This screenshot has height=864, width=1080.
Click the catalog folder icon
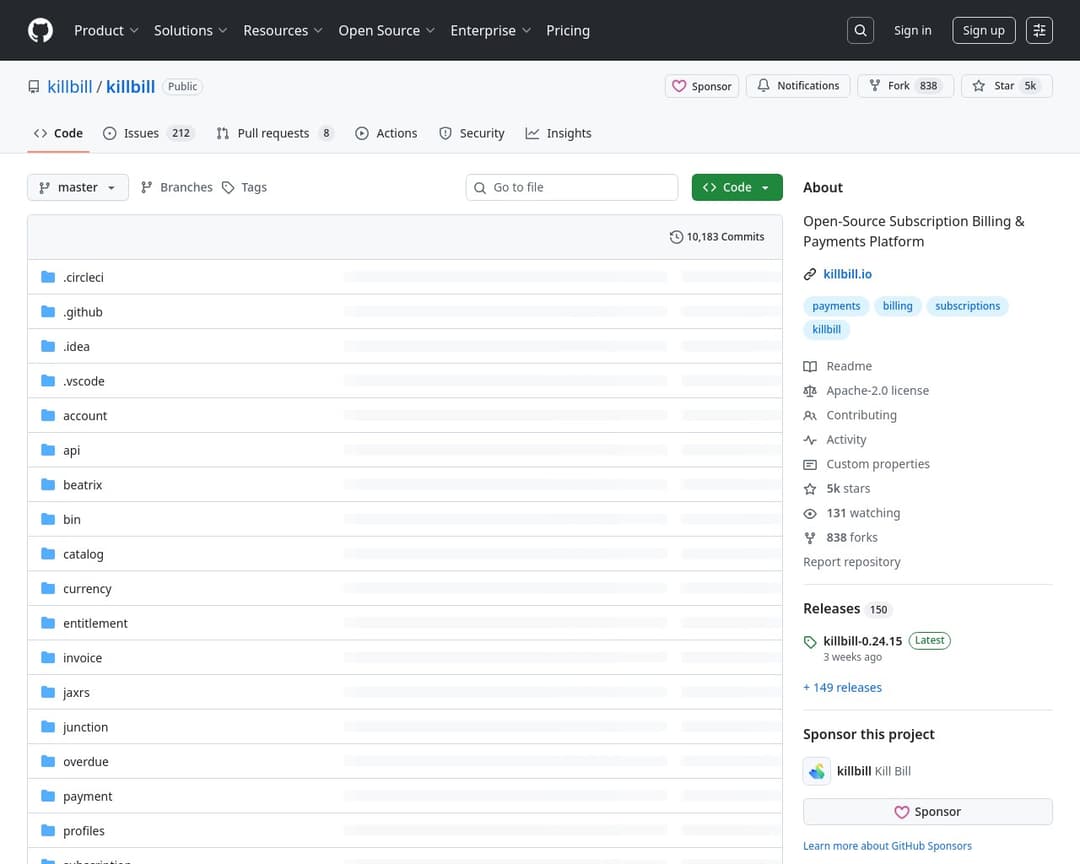click(x=48, y=553)
